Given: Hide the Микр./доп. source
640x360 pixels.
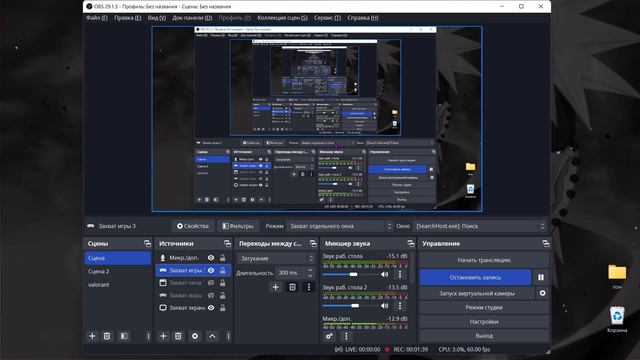Looking at the screenshot, I should 211,258.
